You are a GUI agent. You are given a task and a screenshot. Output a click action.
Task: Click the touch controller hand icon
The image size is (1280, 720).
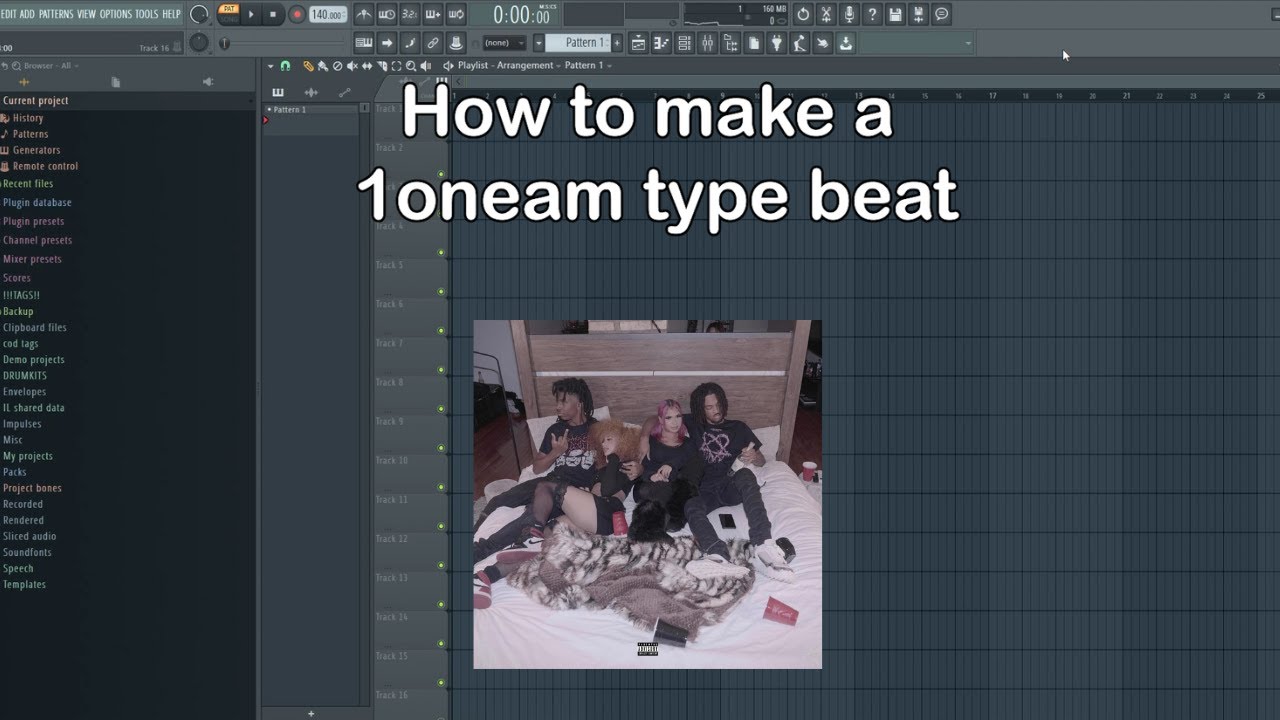point(823,43)
